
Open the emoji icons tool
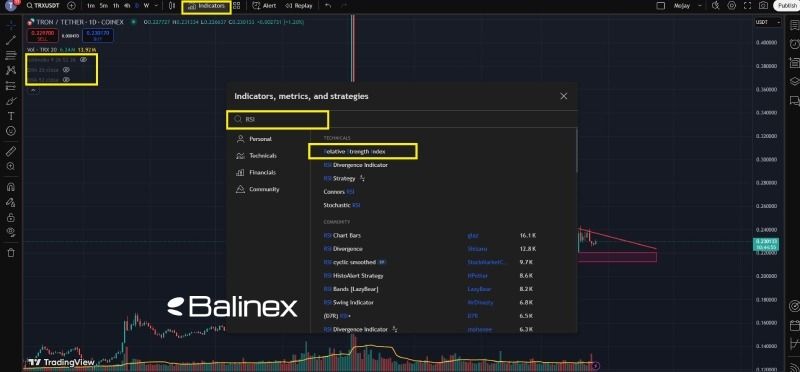[11, 131]
